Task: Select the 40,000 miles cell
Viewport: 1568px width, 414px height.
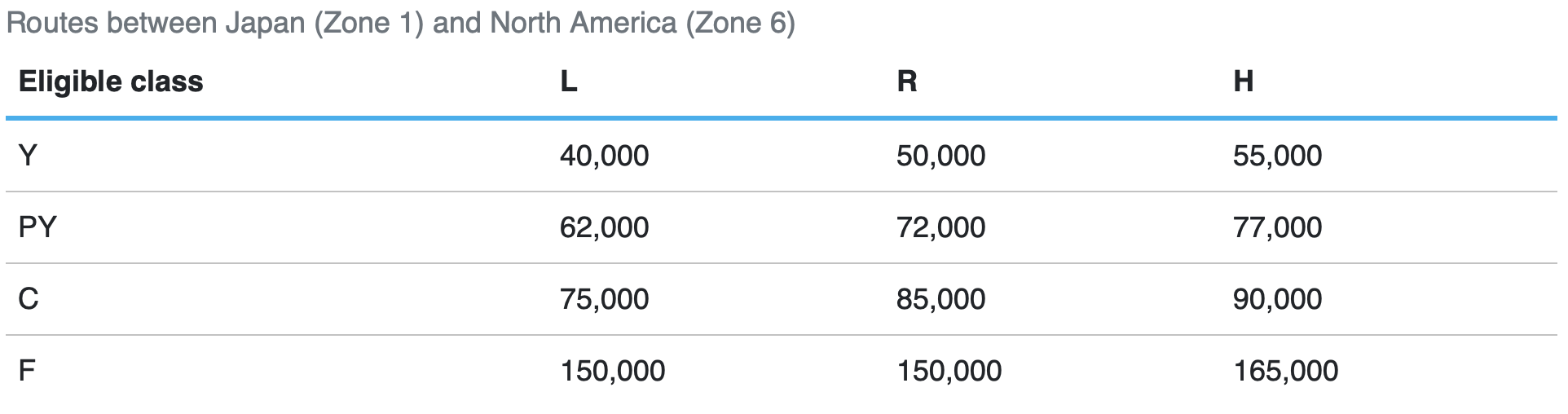Action: point(604,156)
